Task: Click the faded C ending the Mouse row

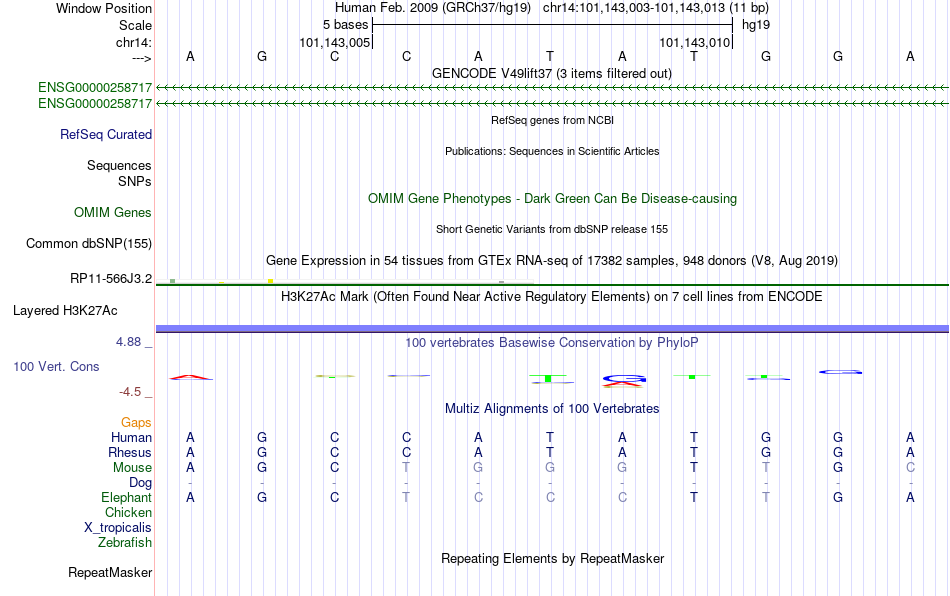Action: 910,468
